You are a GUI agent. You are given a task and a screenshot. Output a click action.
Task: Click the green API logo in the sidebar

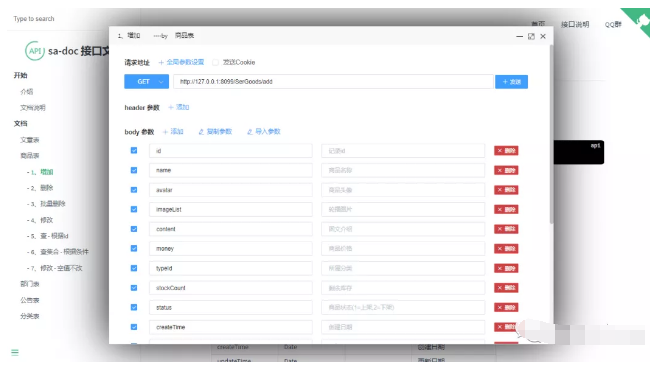point(35,51)
